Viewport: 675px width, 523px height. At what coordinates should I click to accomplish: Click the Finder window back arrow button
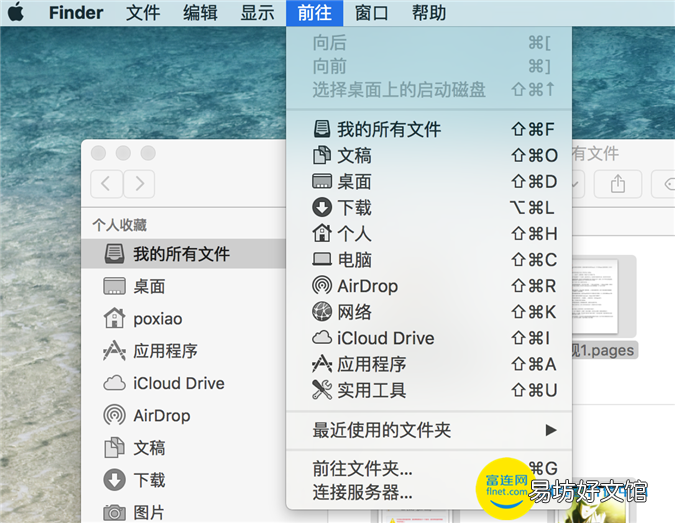pyautogui.click(x=106, y=184)
